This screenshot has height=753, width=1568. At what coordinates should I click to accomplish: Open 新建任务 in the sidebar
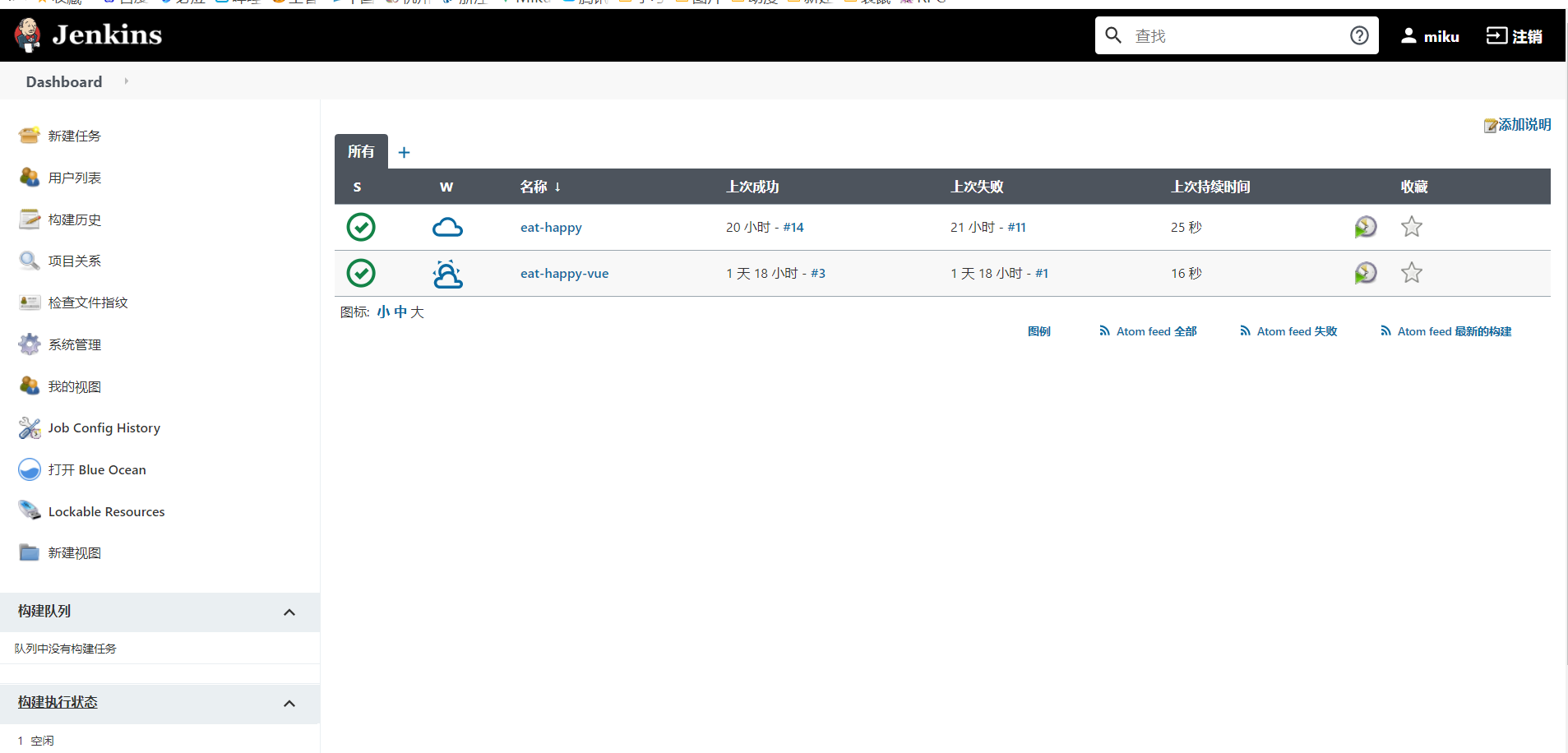[x=75, y=136]
